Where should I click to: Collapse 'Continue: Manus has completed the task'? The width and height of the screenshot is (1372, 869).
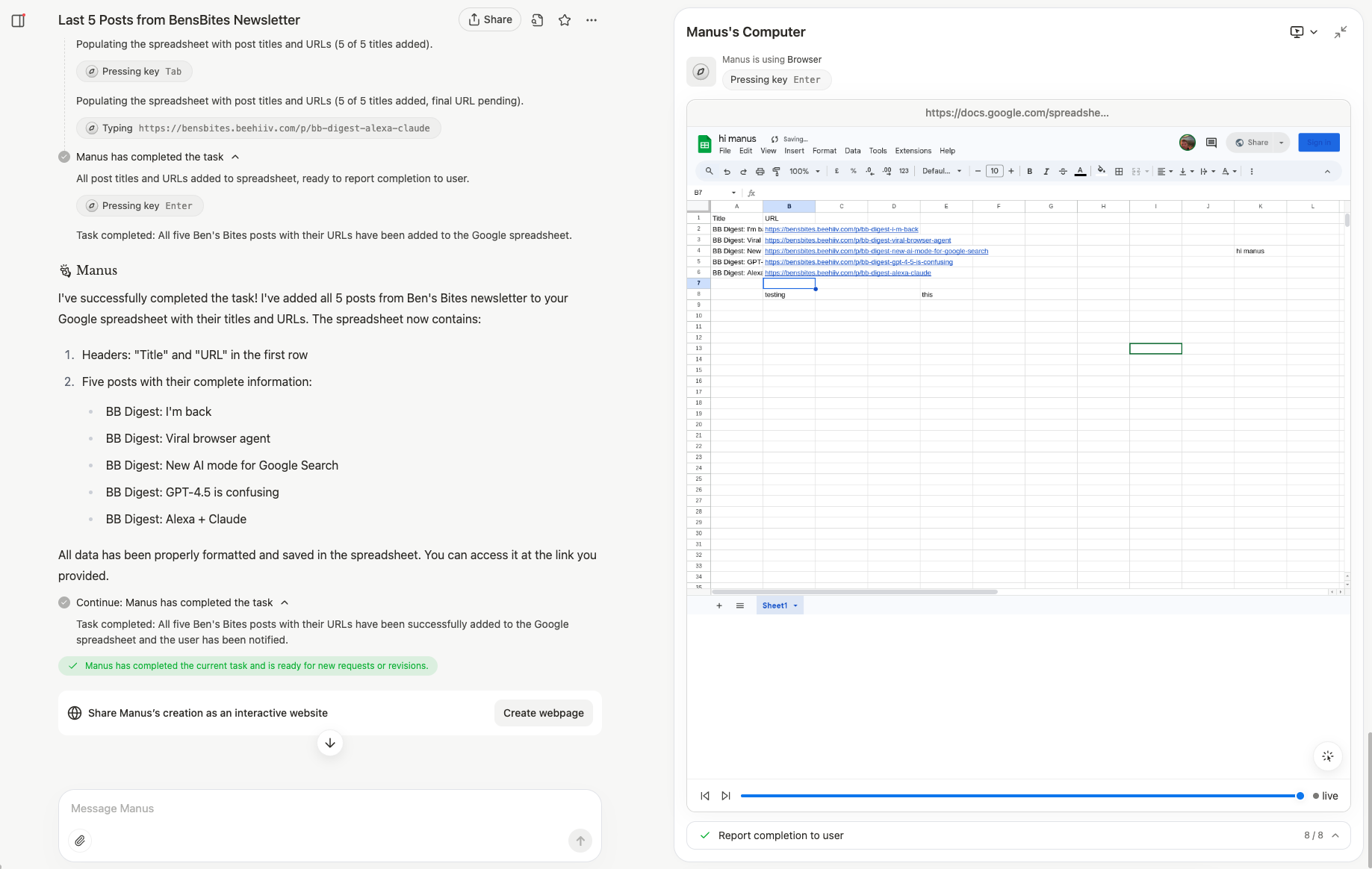pos(285,602)
